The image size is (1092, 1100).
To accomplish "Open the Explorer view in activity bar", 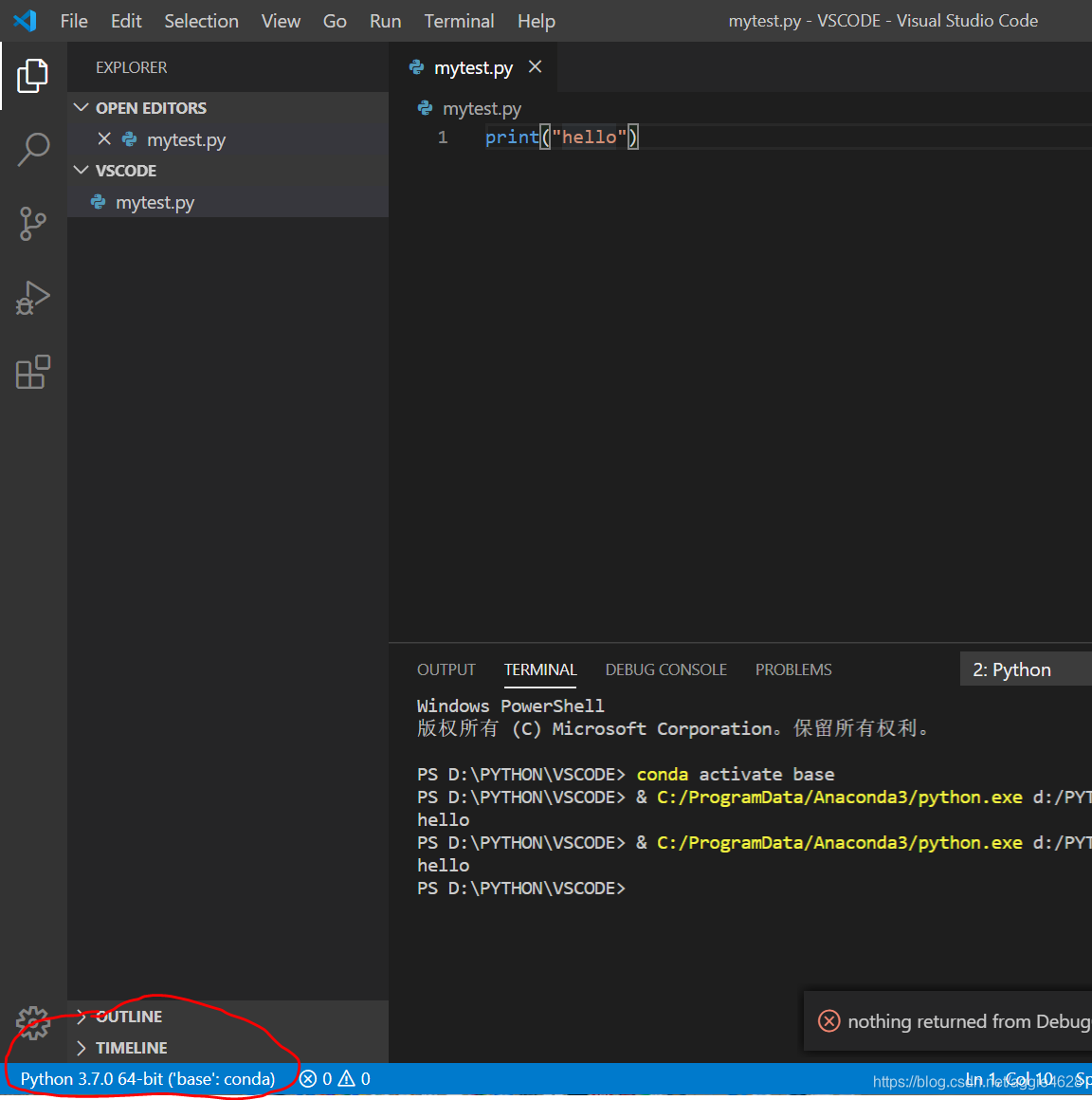I will coord(32,75).
